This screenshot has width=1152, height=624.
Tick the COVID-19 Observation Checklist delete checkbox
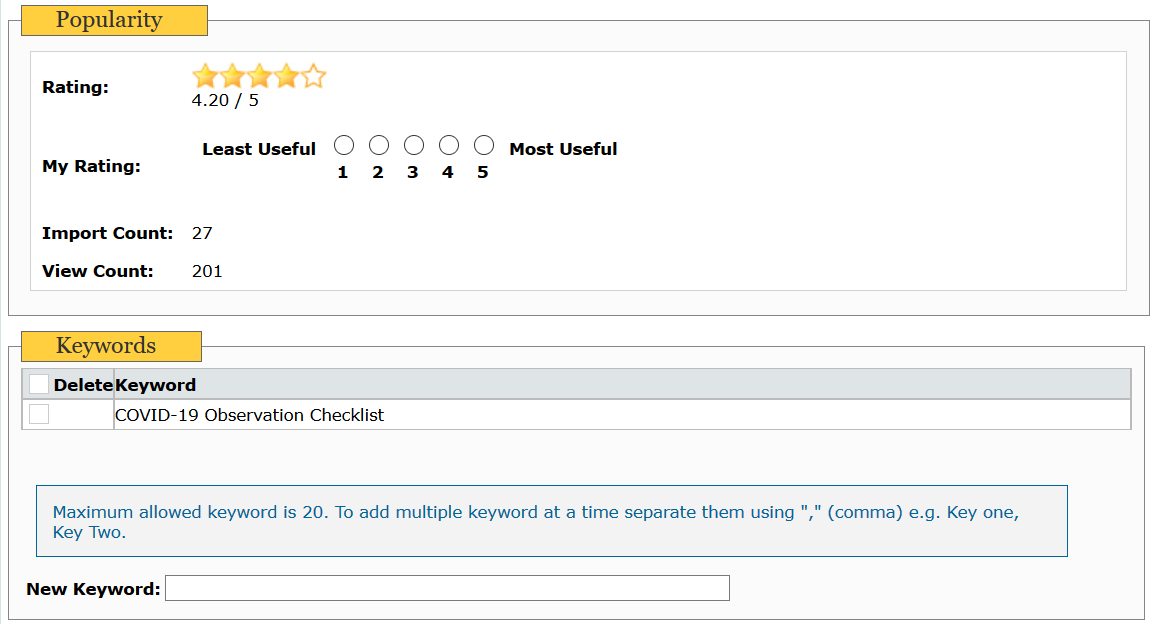[39, 414]
